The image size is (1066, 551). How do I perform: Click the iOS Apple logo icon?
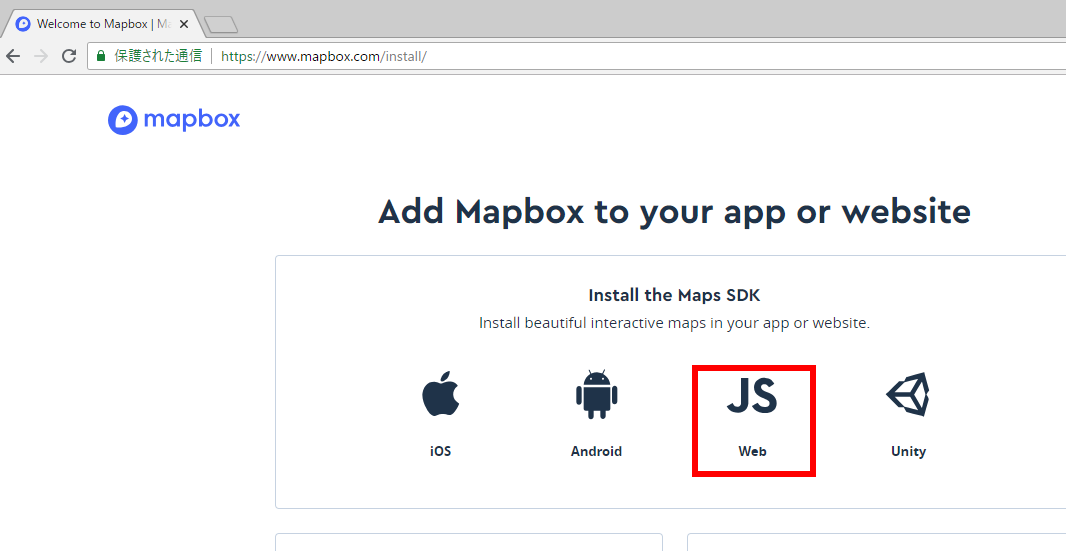[441, 393]
